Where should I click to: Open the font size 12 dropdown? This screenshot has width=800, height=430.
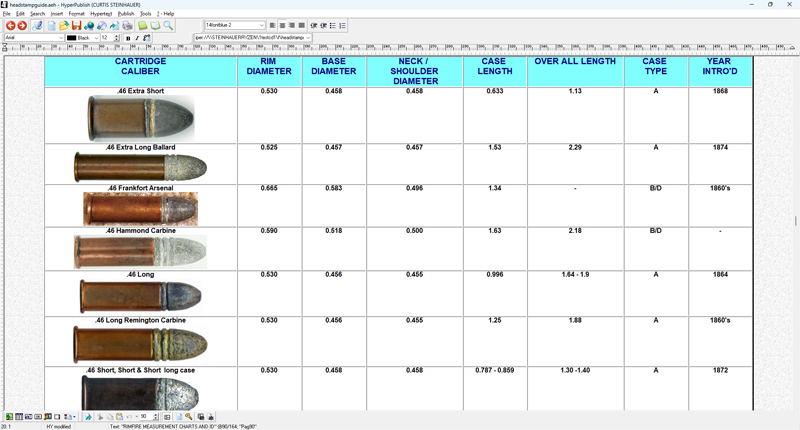(110, 38)
